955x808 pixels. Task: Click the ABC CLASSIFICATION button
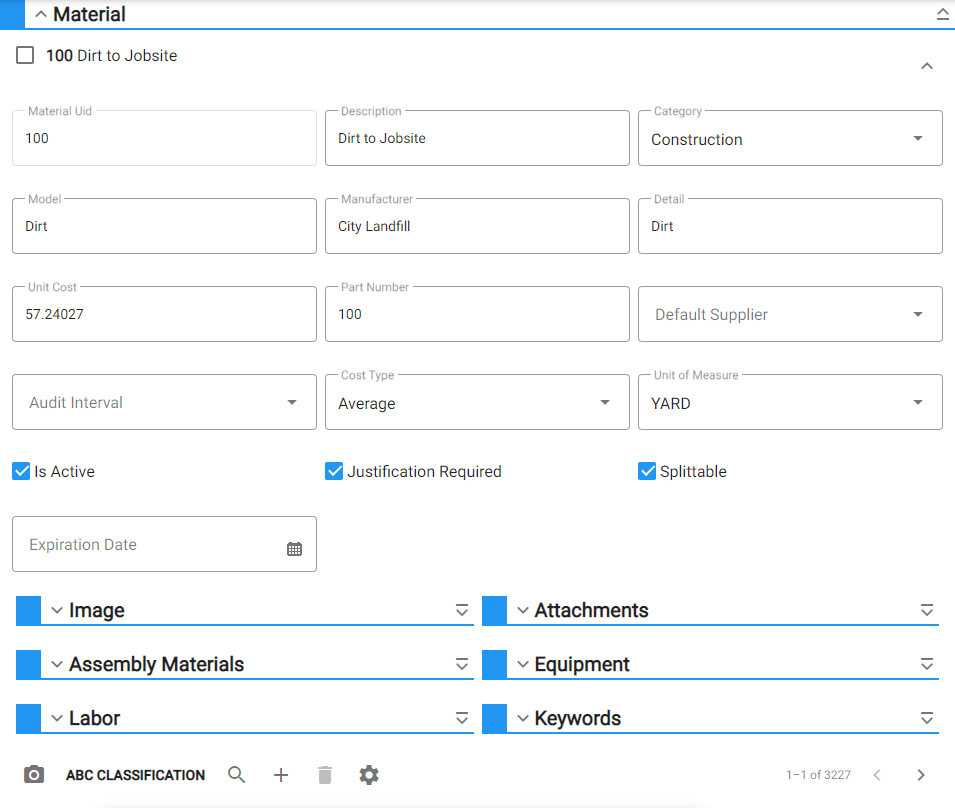(x=135, y=775)
